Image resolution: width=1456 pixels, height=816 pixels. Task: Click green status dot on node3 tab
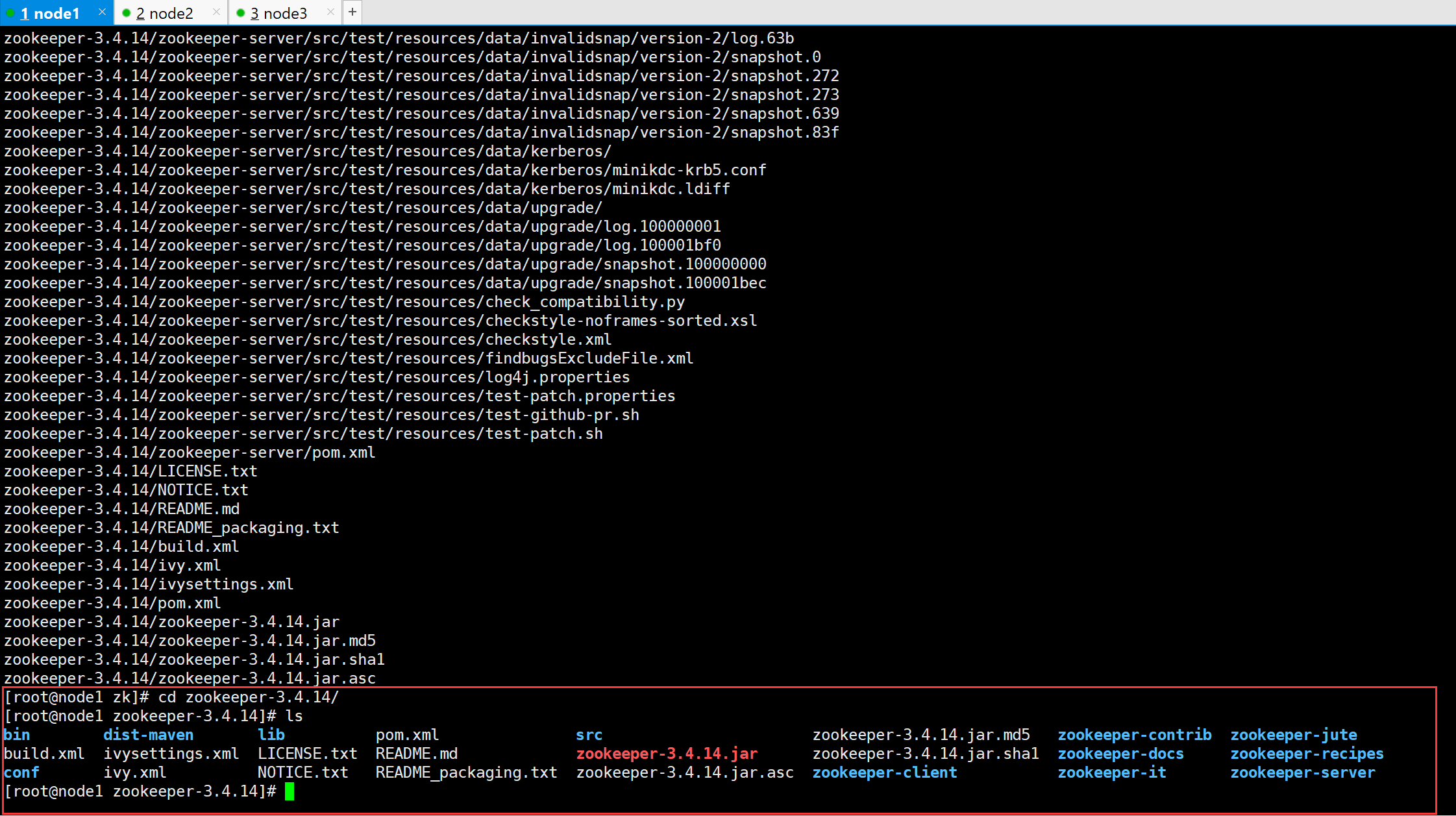click(240, 13)
